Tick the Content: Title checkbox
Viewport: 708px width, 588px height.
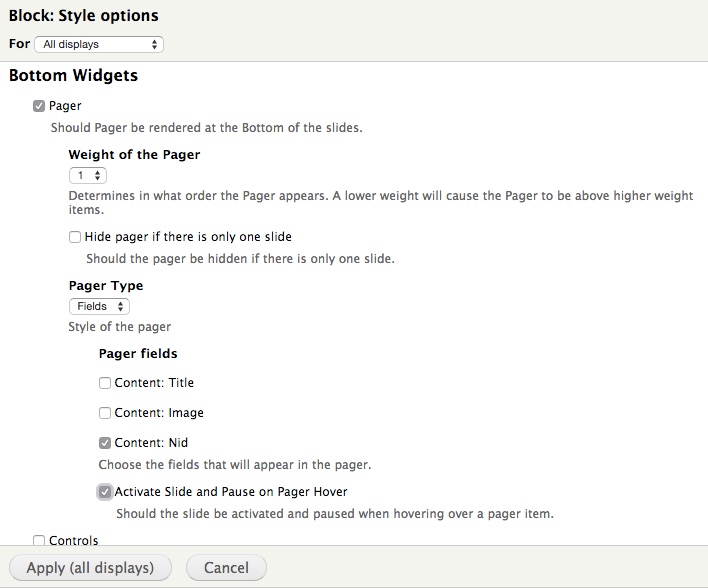105,383
